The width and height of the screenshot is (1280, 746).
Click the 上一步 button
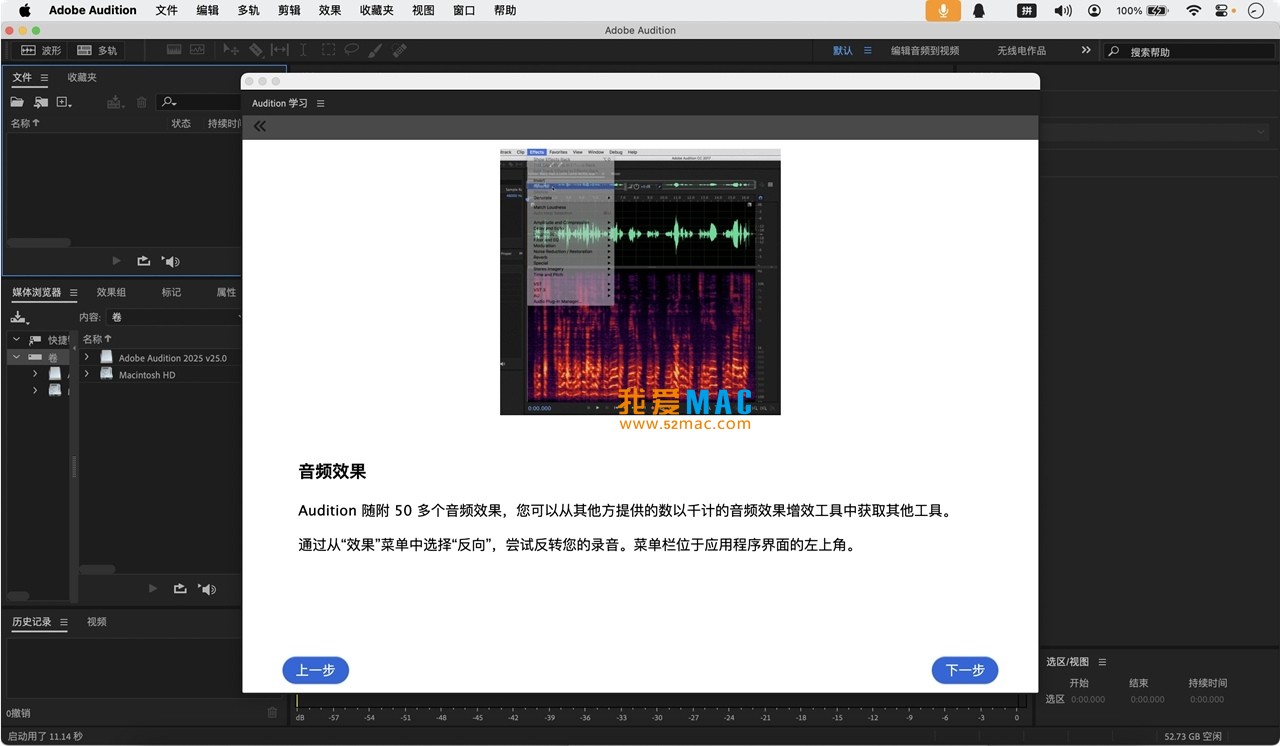pos(315,670)
